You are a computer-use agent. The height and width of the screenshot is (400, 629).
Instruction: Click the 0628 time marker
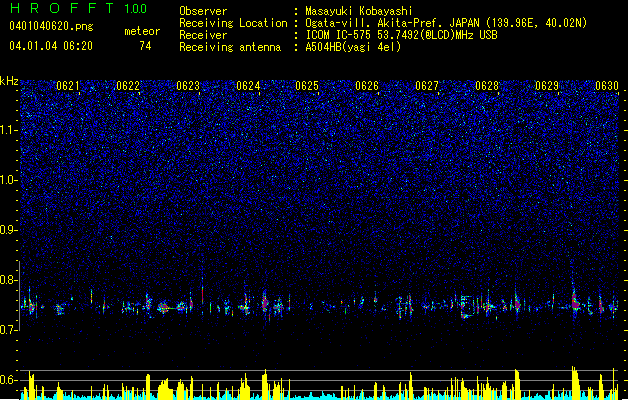(487, 86)
